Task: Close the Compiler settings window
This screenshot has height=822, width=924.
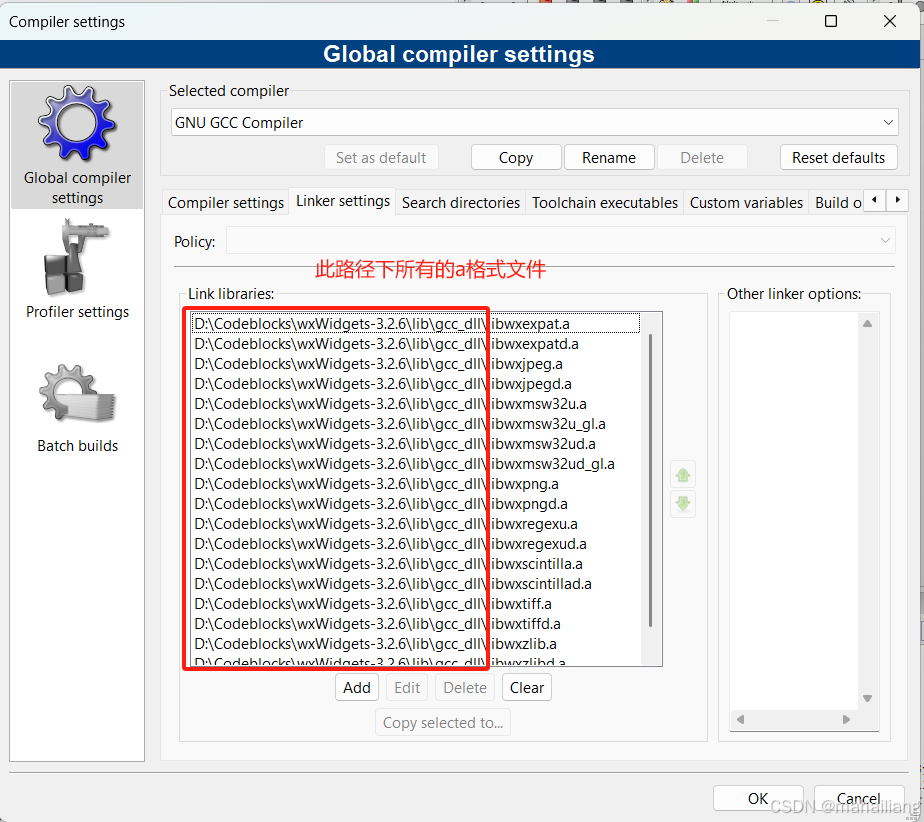Action: 890,21
